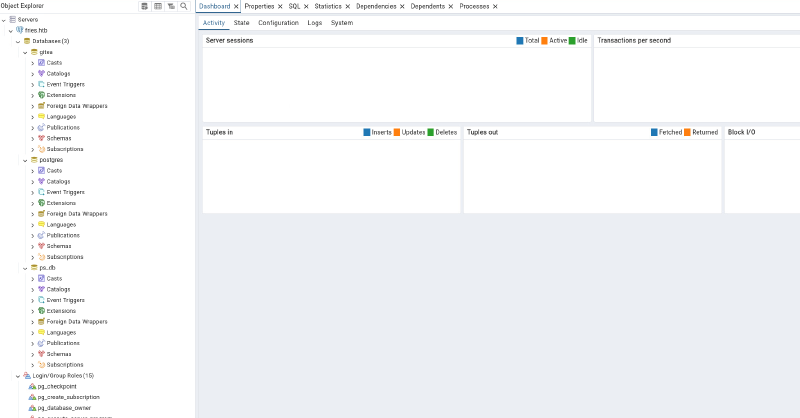Click the blue Fetched legend swatch
800x418 pixels.
pyautogui.click(x=654, y=132)
